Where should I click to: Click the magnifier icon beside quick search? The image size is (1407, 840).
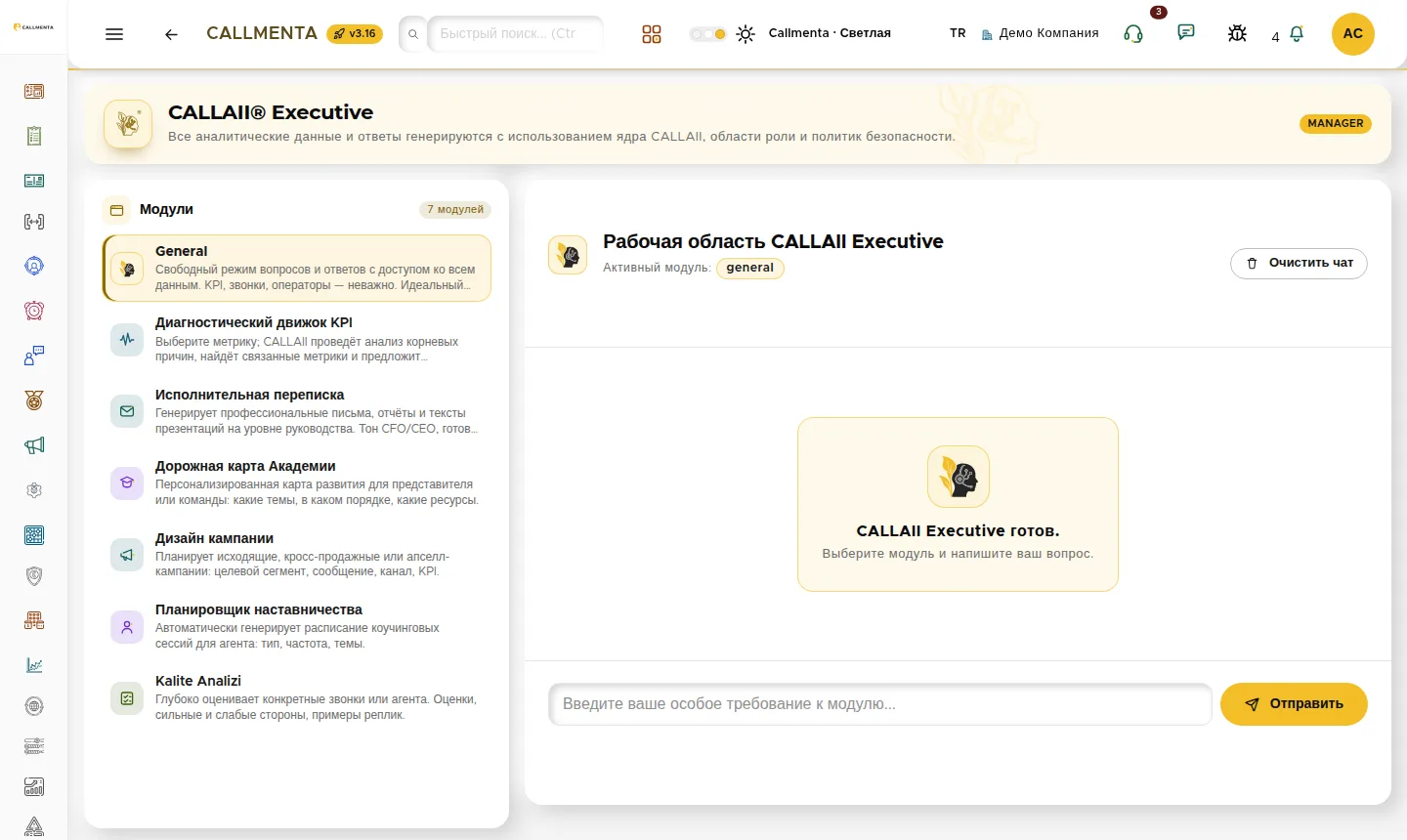point(413,34)
